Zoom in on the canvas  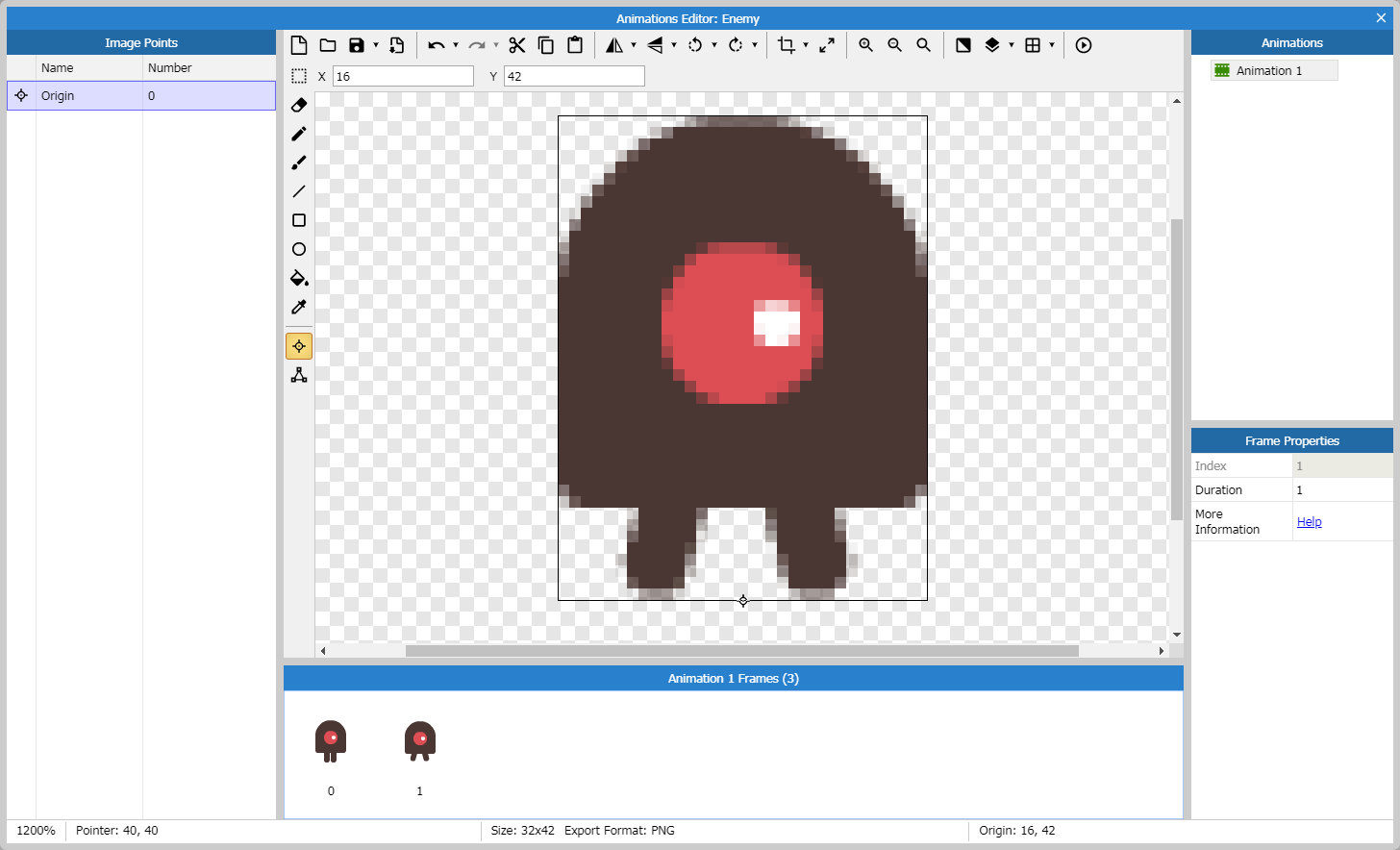click(x=865, y=45)
